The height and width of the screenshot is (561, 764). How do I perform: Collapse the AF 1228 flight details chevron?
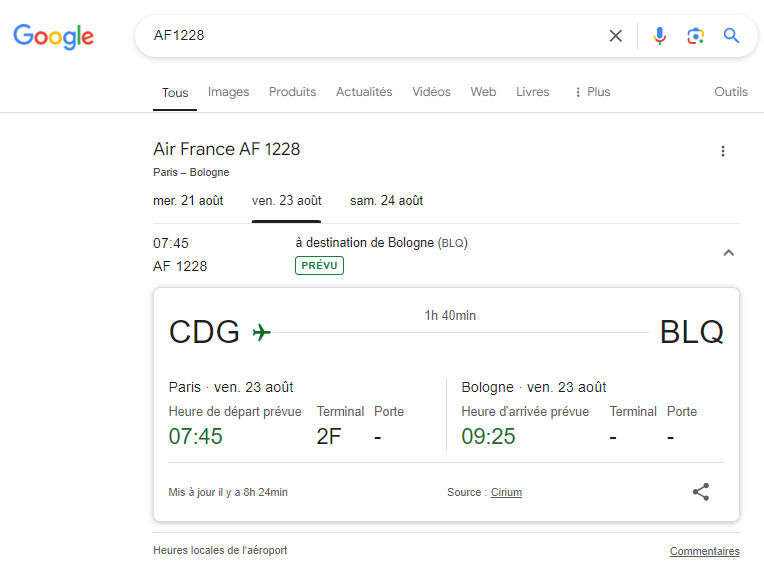point(728,253)
